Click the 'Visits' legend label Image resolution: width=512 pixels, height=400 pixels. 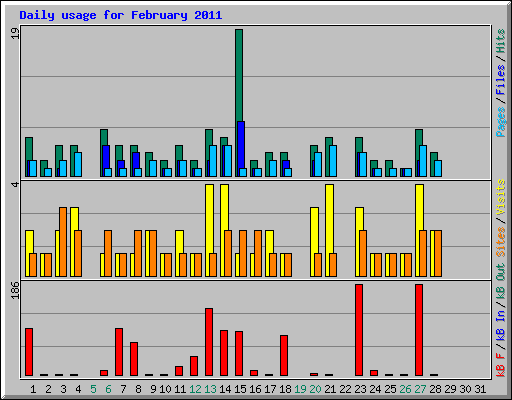tap(501, 197)
